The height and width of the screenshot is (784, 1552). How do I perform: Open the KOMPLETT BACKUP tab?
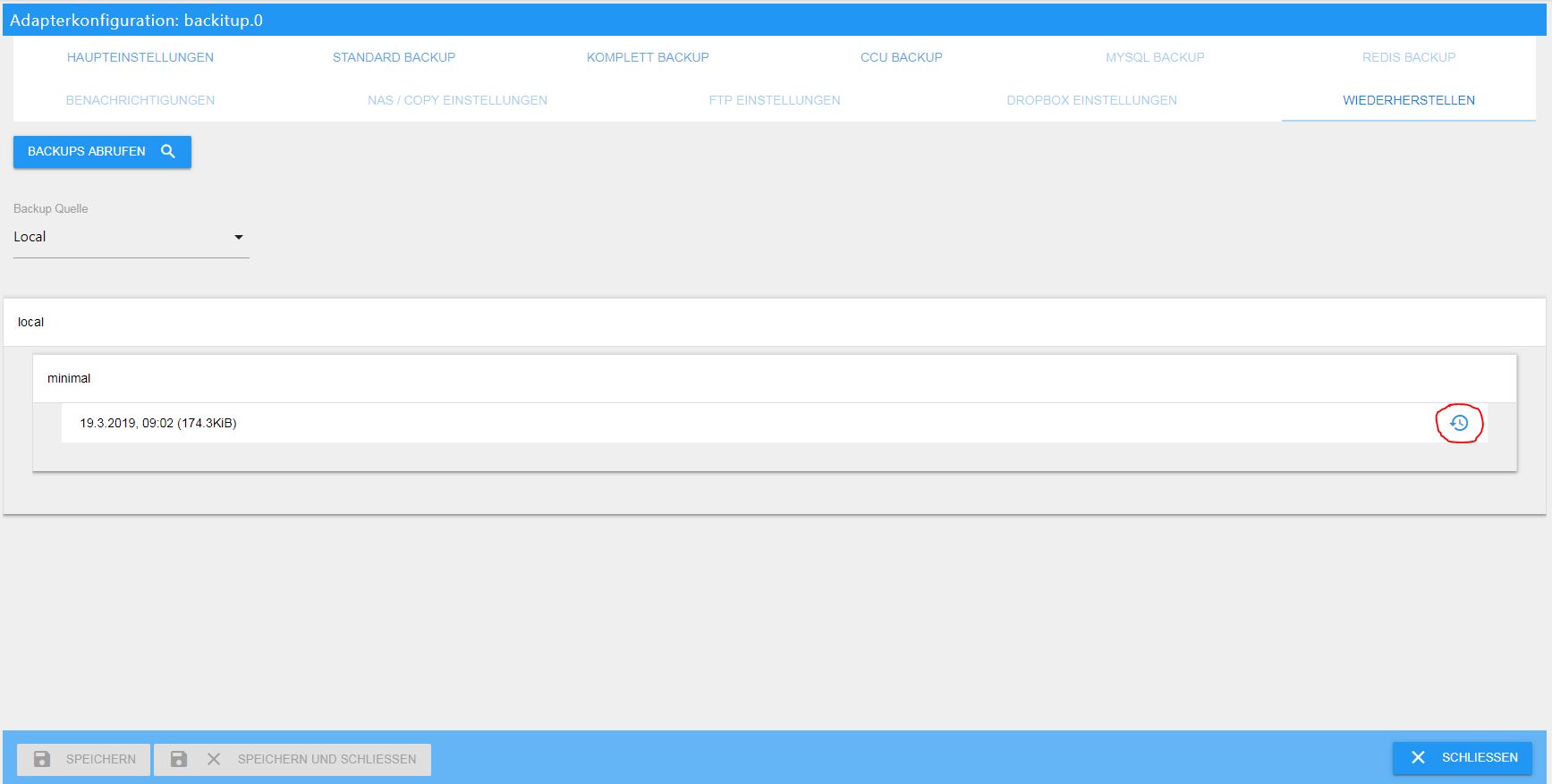[x=648, y=57]
